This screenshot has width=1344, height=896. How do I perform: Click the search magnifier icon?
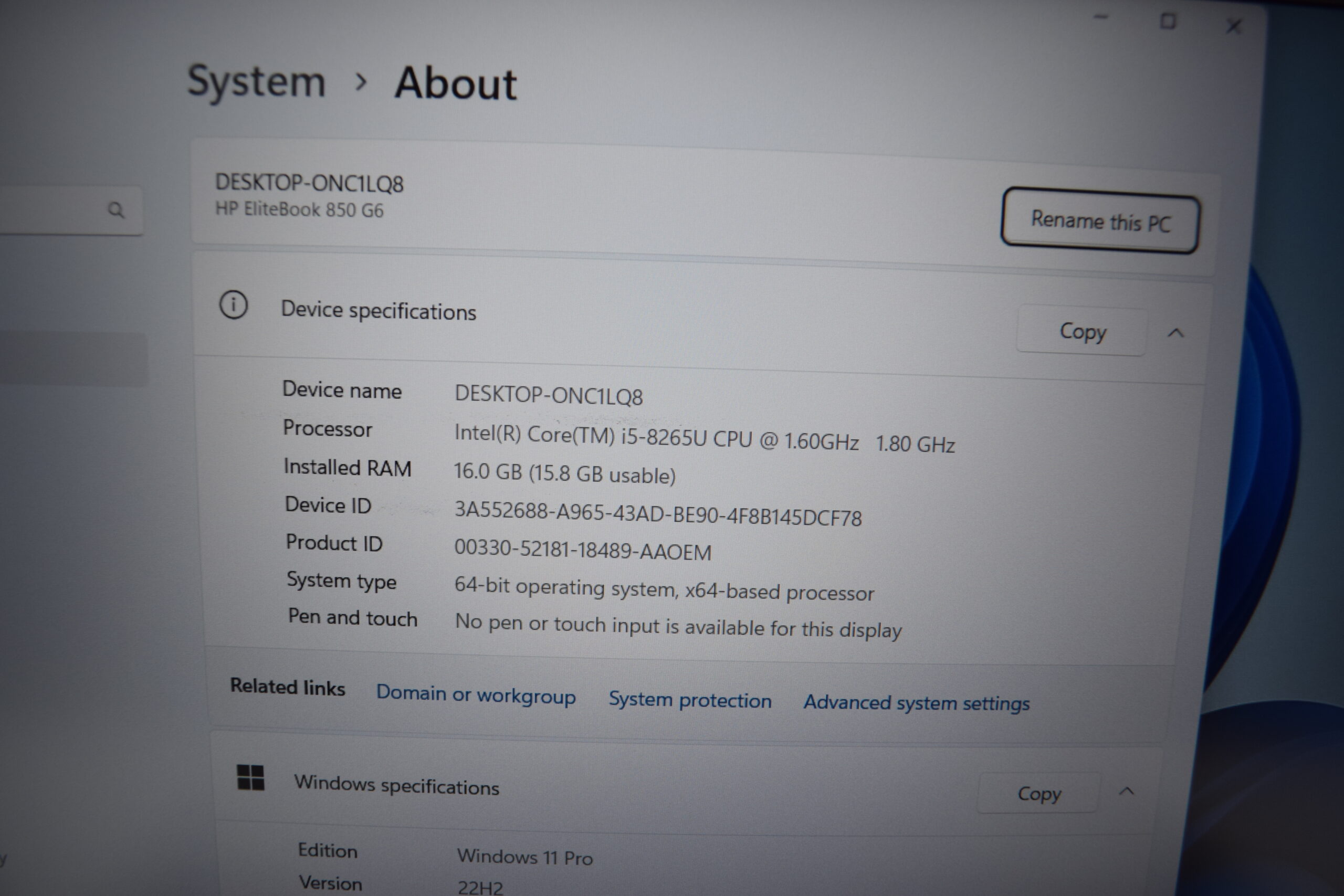click(116, 210)
